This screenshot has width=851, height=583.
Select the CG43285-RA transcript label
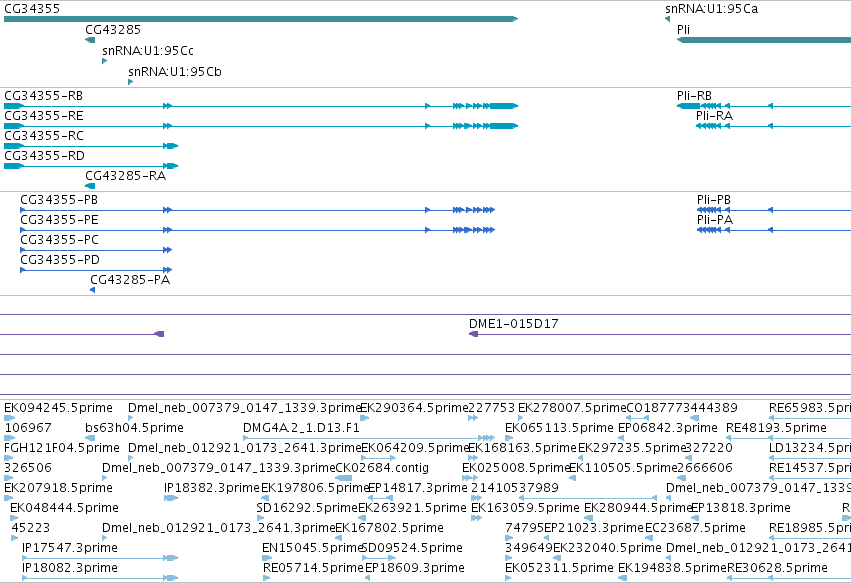tap(125, 176)
